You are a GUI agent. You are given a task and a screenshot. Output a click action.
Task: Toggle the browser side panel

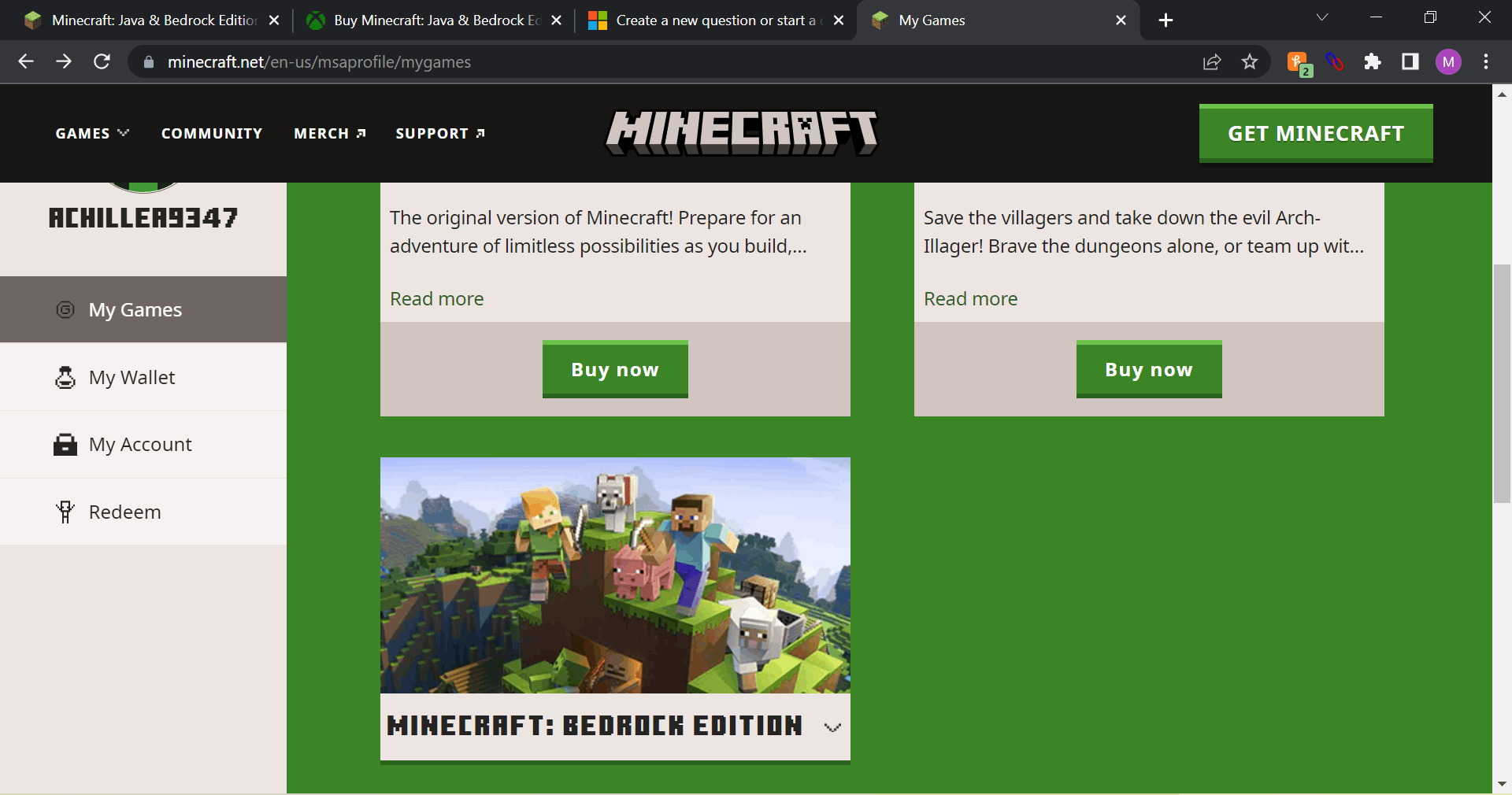pyautogui.click(x=1410, y=61)
